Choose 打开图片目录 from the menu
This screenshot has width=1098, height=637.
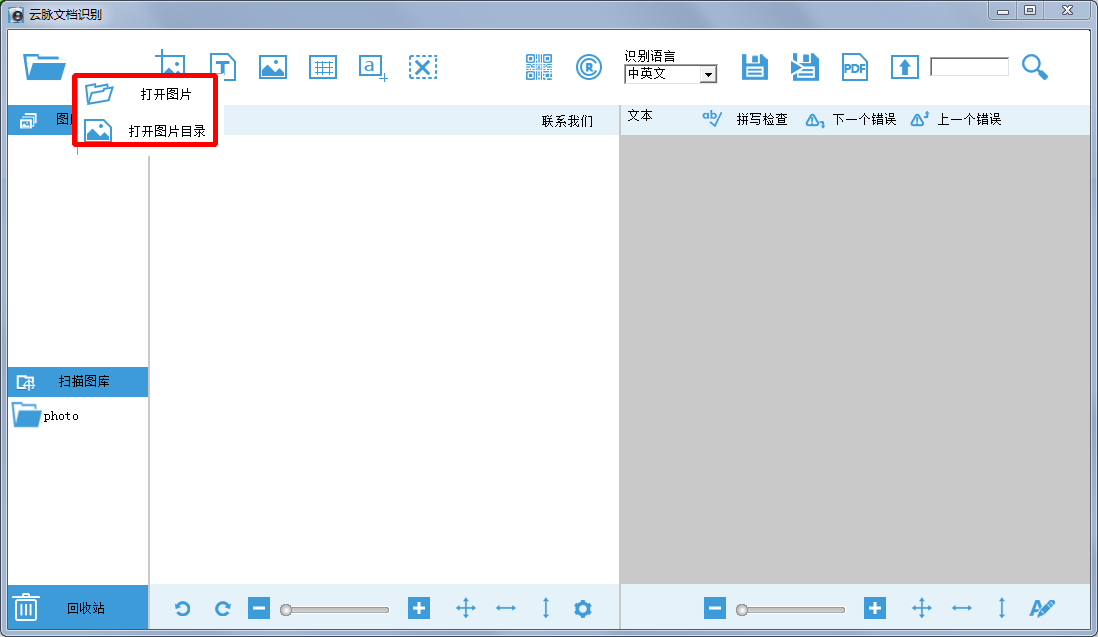pos(146,131)
